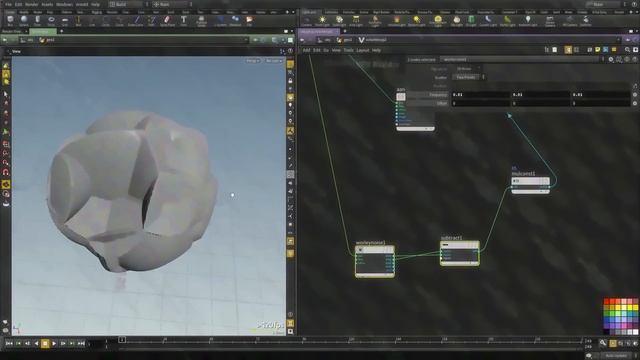Image resolution: width=640 pixels, height=360 pixels.
Task: Add a Portal Light from shelf
Action: coord(507,20)
